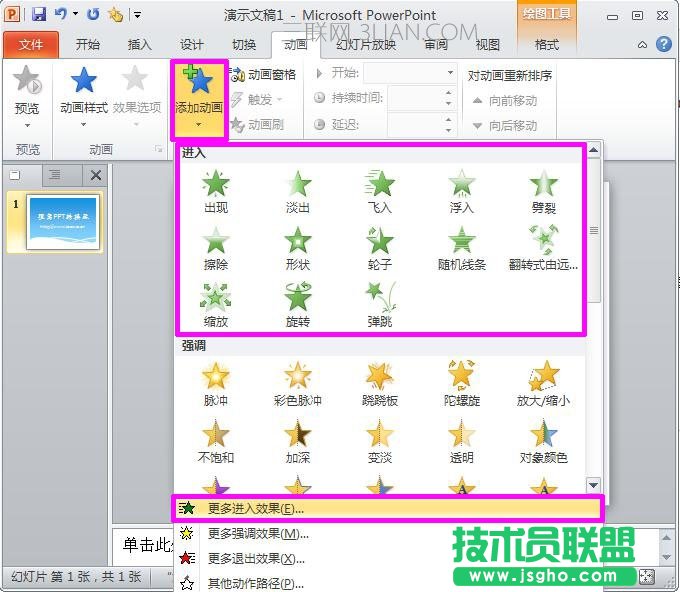Screen dimensions: 680x592
Task: Choose the 飞入 fly-in animation
Action: click(379, 191)
